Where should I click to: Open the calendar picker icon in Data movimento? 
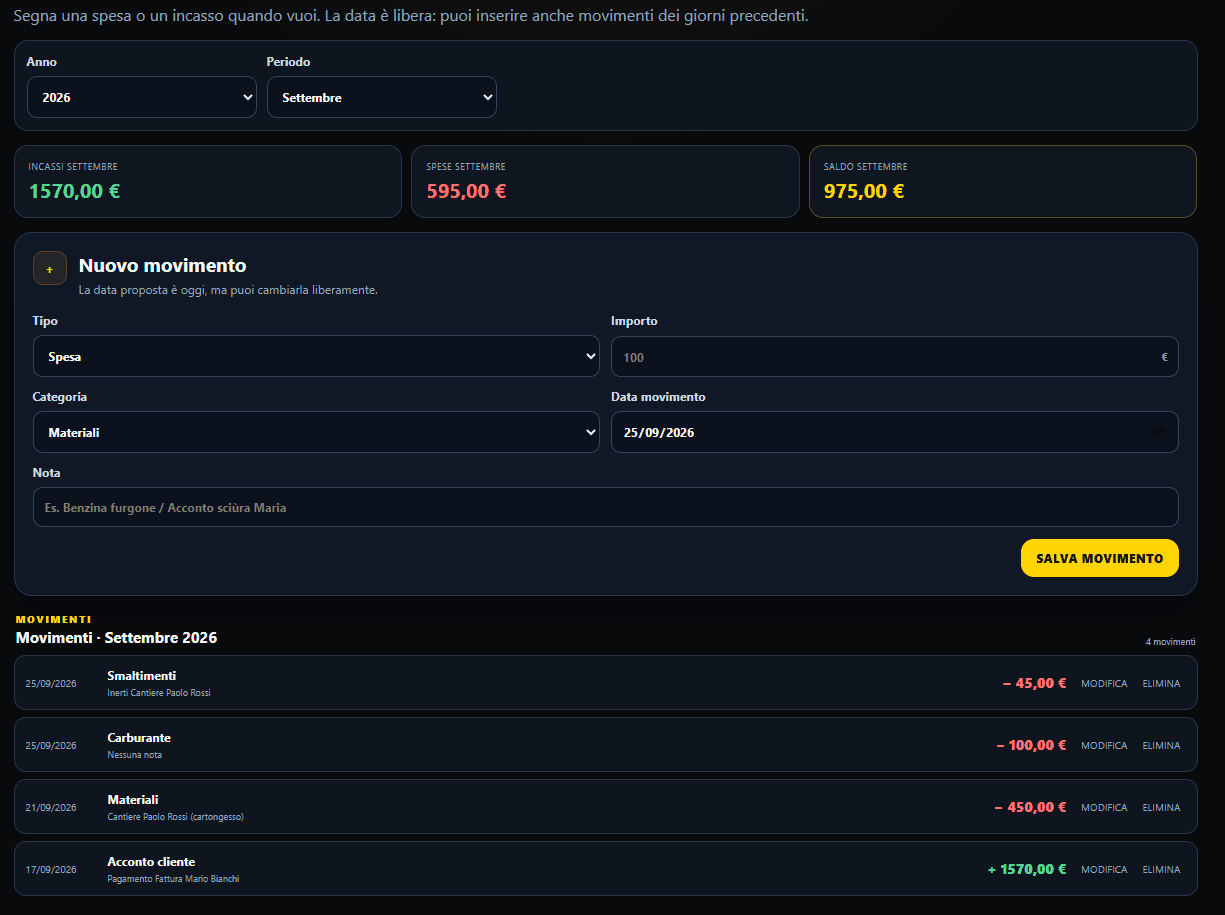point(1159,433)
